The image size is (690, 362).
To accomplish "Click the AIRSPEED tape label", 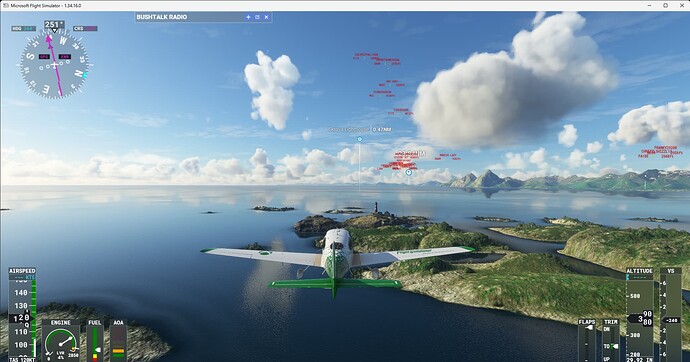I will coord(22,271).
